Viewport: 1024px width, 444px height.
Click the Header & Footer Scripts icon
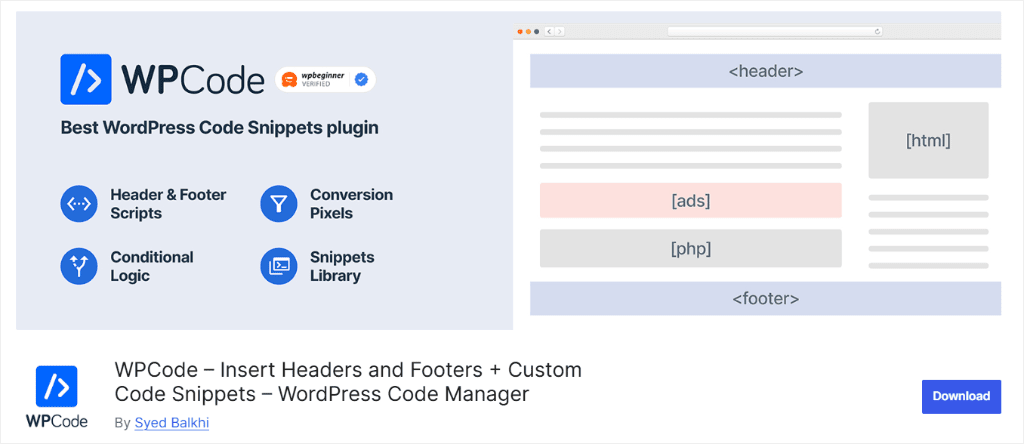coord(79,204)
